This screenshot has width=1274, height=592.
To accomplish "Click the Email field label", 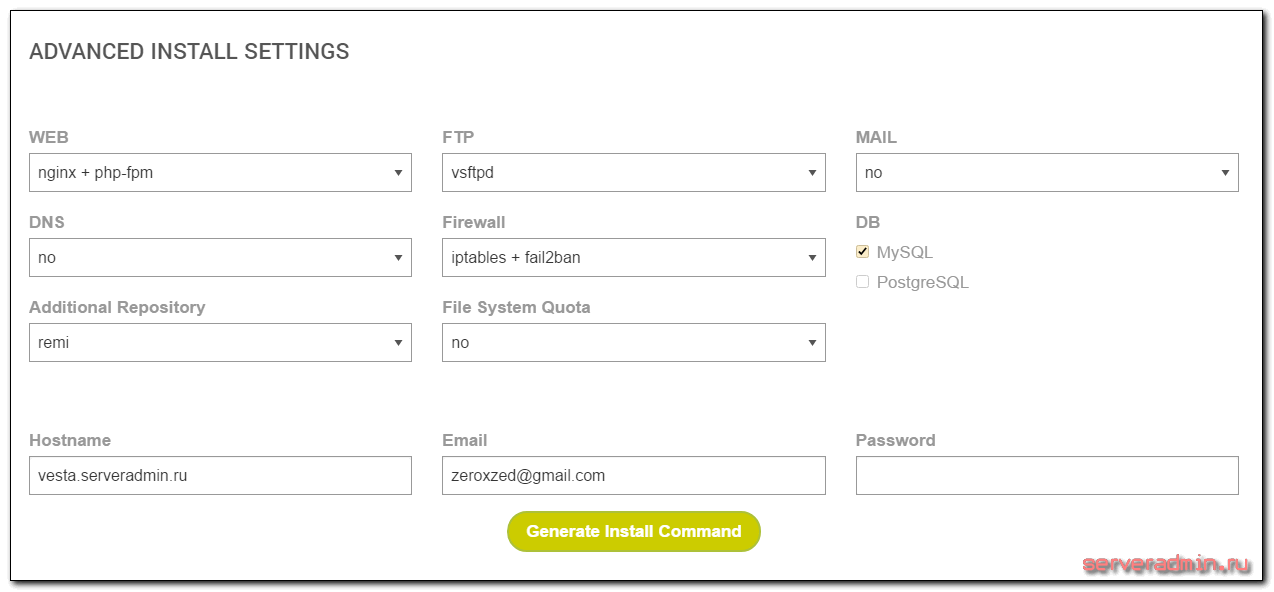I will [x=464, y=440].
